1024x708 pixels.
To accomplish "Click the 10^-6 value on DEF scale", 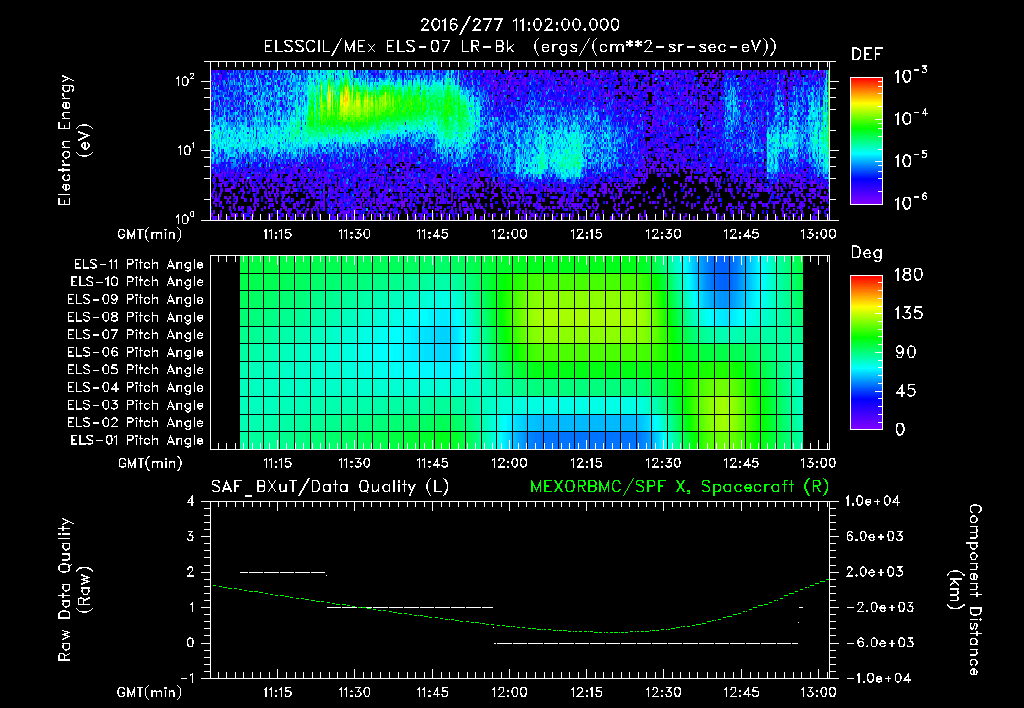I will (x=910, y=202).
